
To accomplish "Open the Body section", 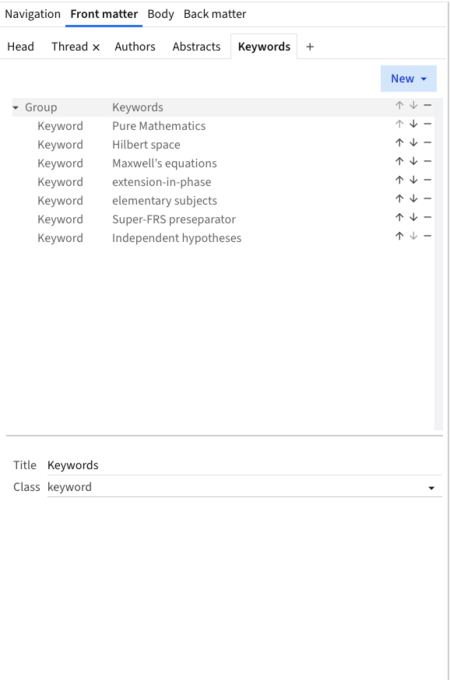I will pyautogui.click(x=160, y=14).
